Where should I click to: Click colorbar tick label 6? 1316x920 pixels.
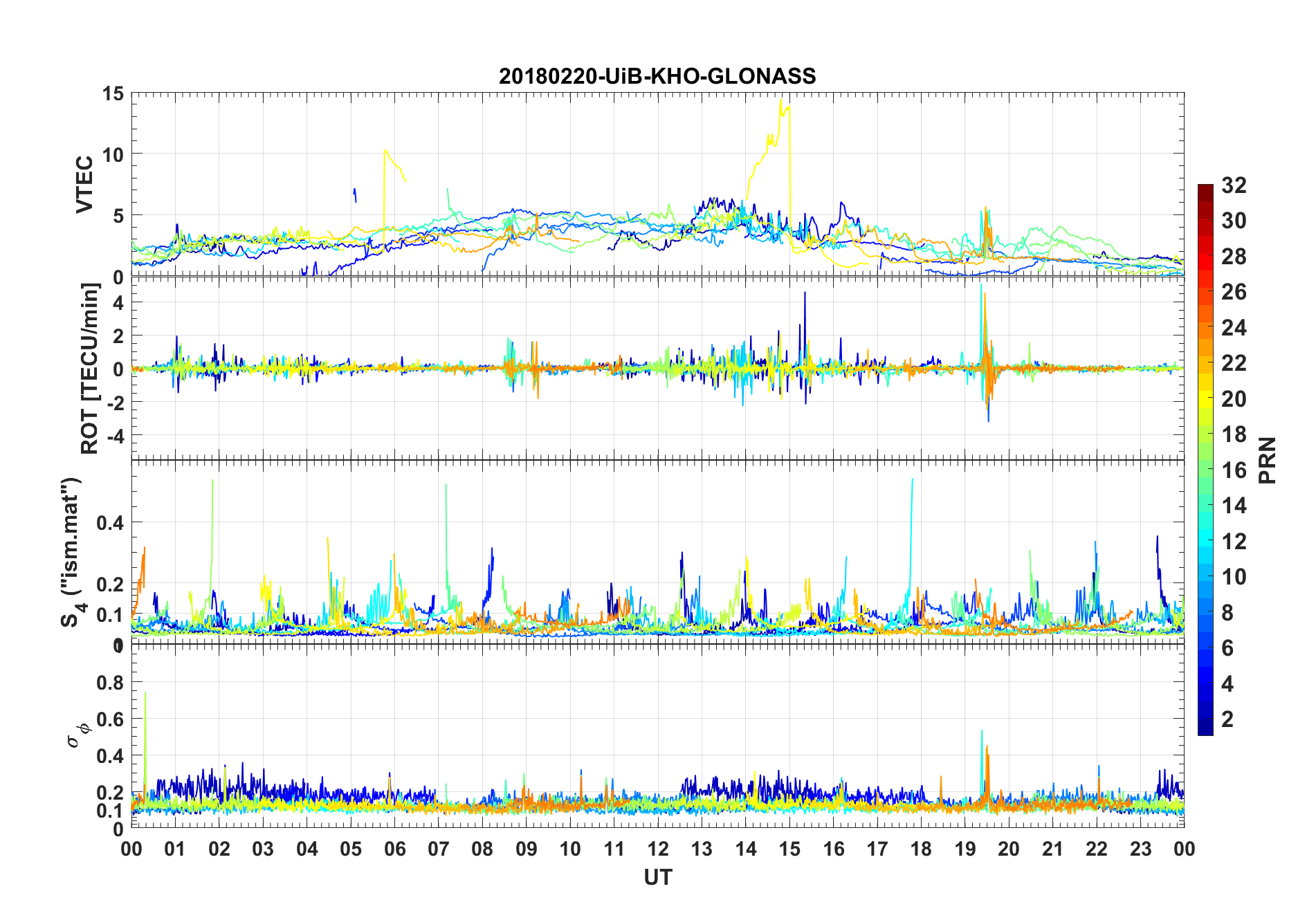coord(1227,648)
